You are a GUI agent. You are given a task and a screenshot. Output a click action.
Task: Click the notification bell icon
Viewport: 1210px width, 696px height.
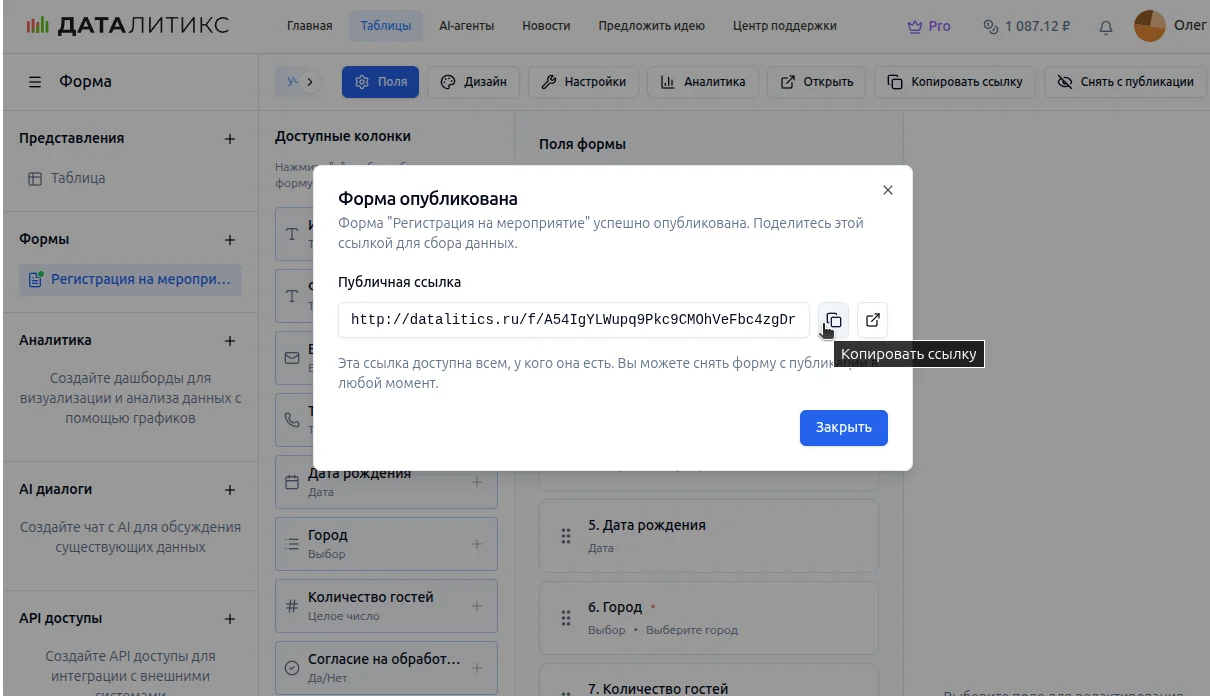1105,27
